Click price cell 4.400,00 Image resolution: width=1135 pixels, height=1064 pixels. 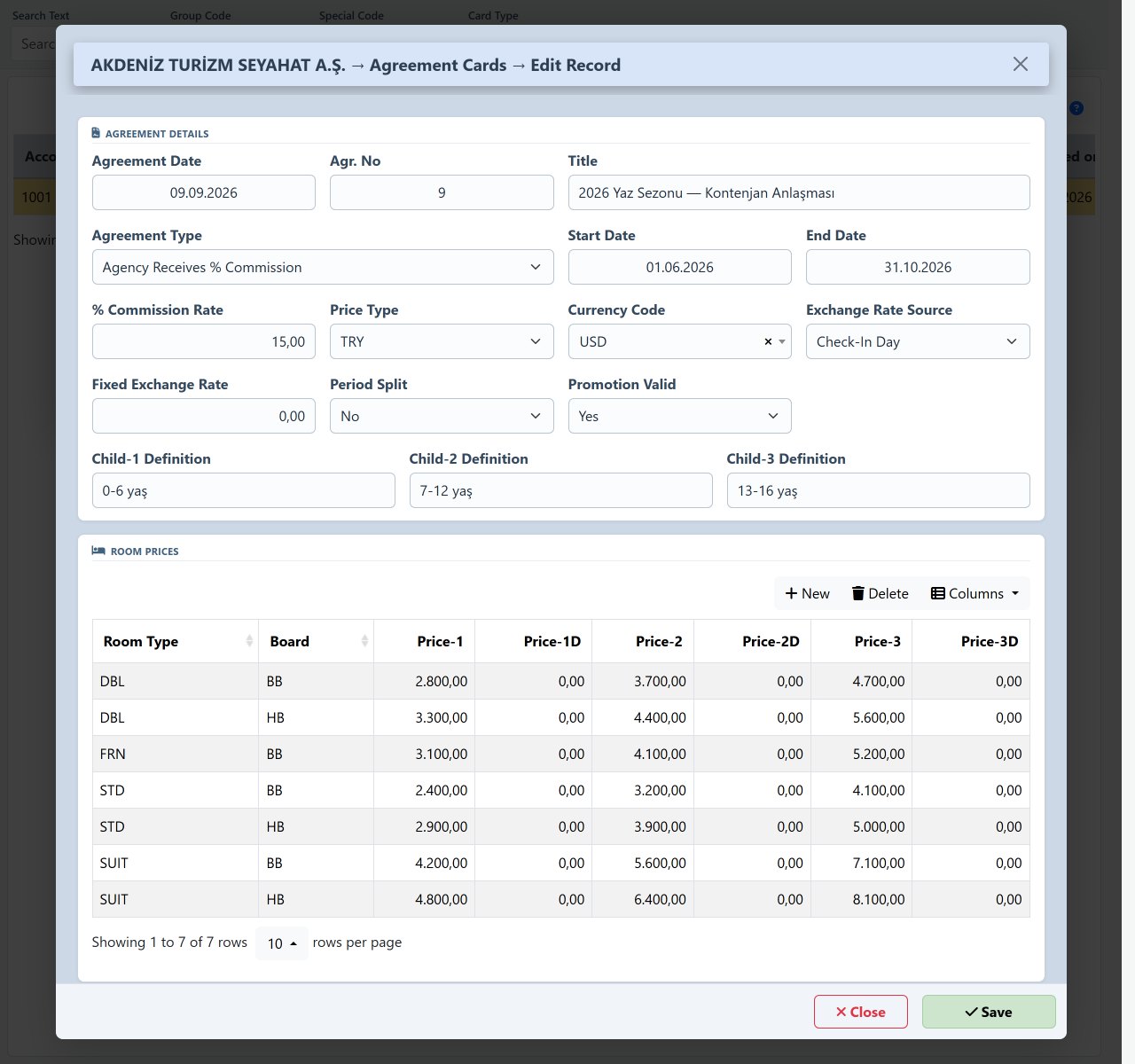point(643,717)
